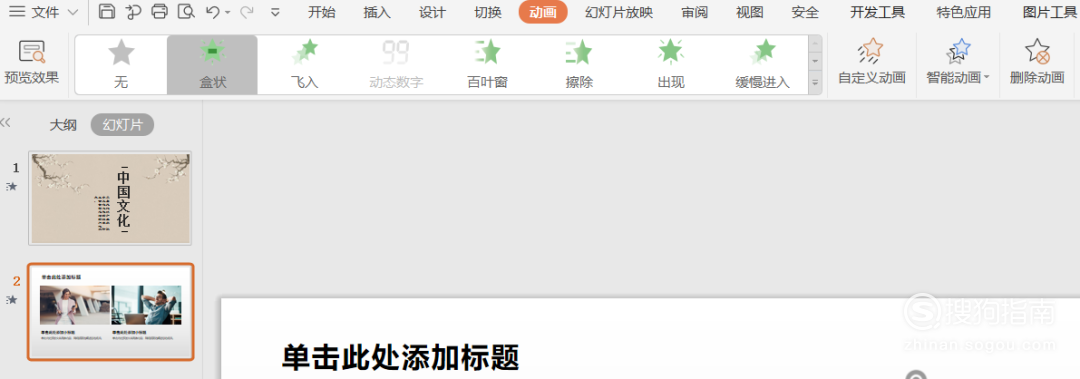Expand the 智能动画 dropdown arrow
Viewport: 1080px width, 379px height.
click(986, 77)
